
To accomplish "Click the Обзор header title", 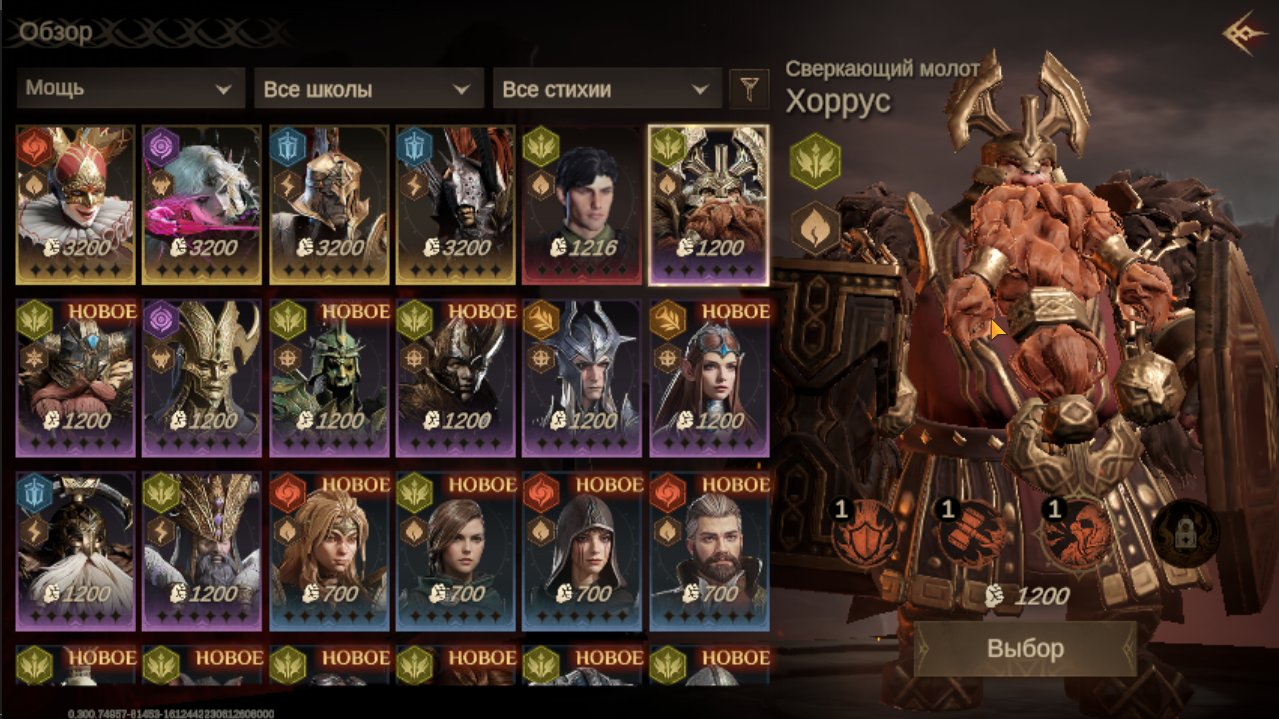I will point(56,32).
